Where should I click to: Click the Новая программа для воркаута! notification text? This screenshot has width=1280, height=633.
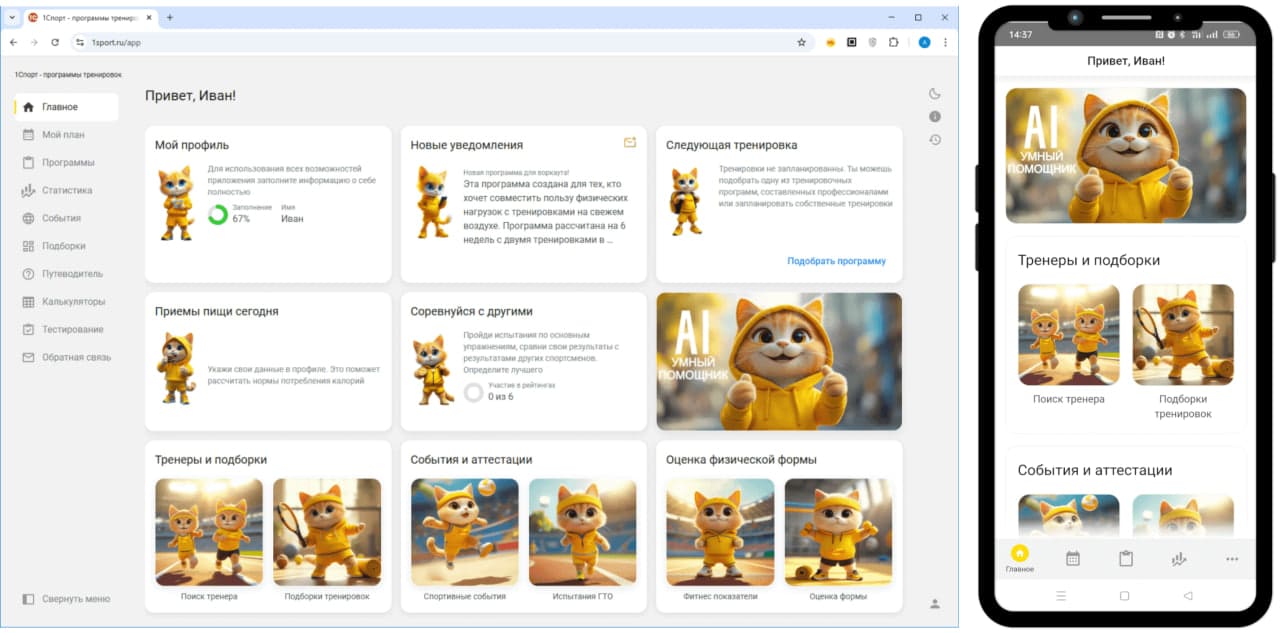(x=516, y=172)
